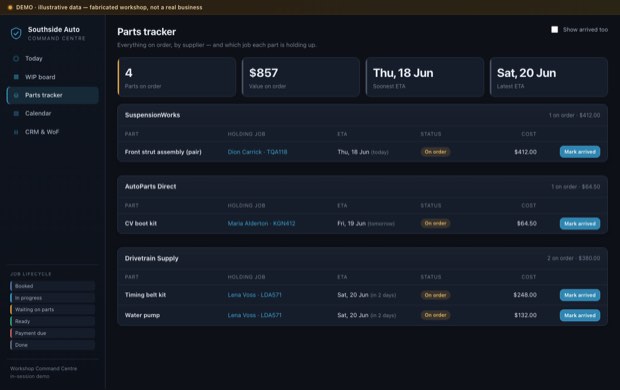Click the $132.00 cost value

pos(525,315)
